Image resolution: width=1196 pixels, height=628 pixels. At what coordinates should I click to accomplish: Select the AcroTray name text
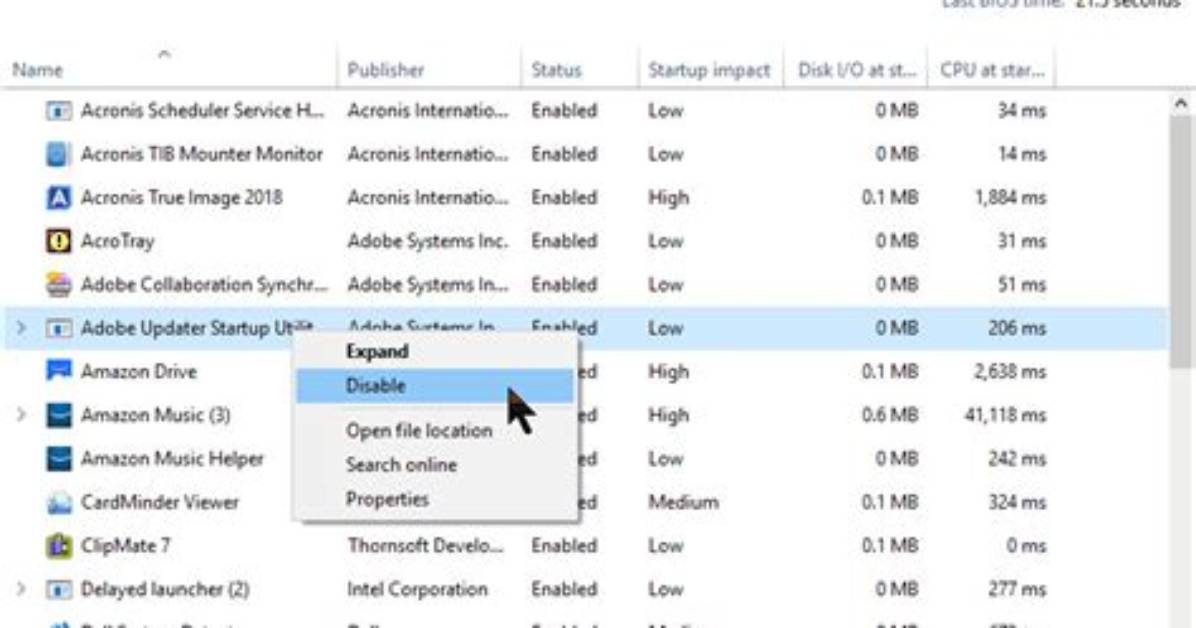tap(117, 242)
